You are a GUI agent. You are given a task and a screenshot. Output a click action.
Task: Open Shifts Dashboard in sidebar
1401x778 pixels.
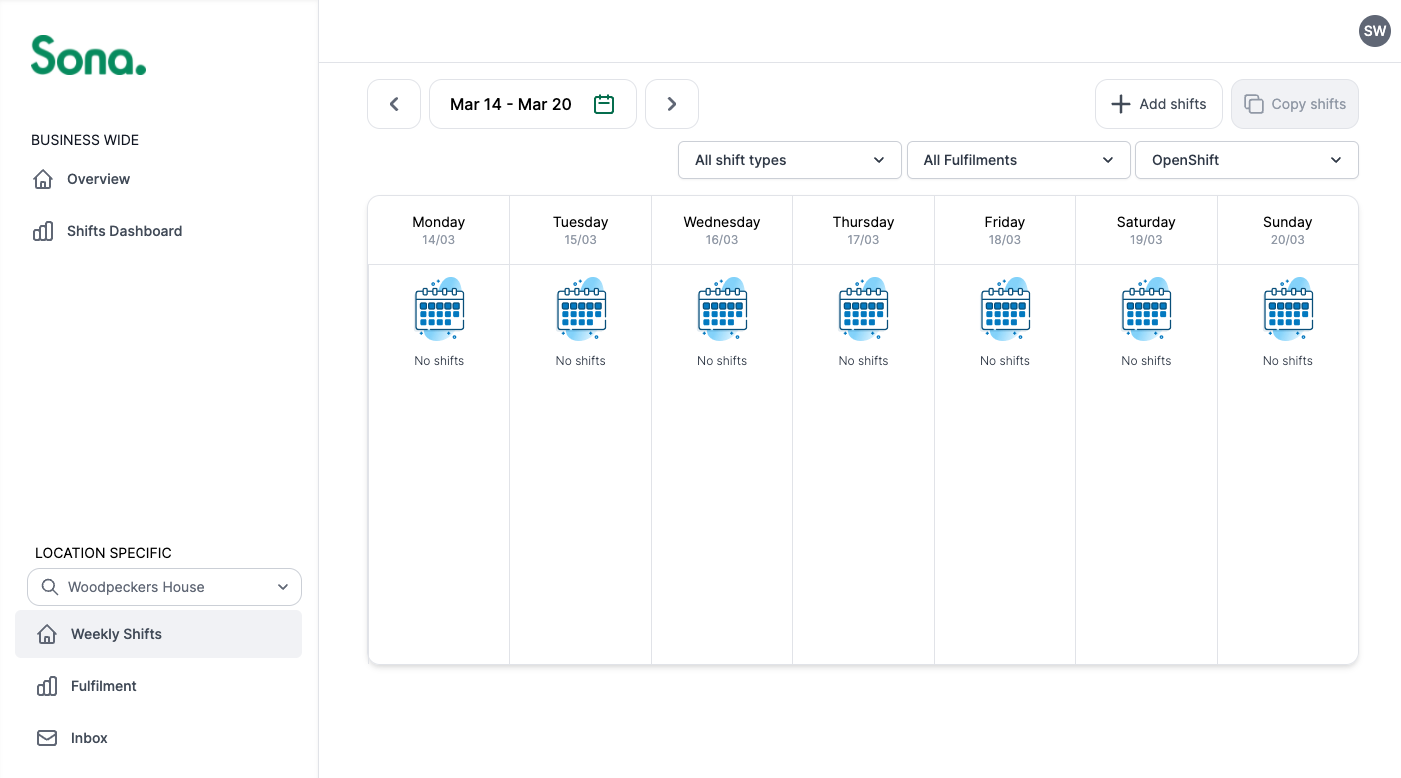(124, 231)
